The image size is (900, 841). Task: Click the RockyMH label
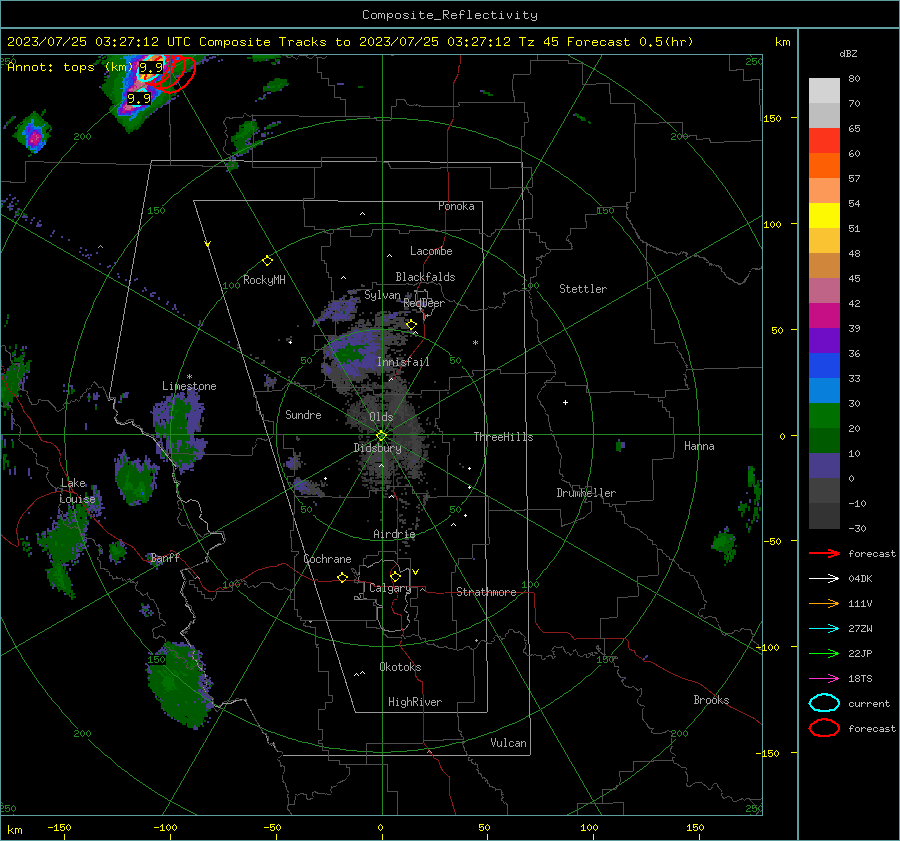coord(264,280)
